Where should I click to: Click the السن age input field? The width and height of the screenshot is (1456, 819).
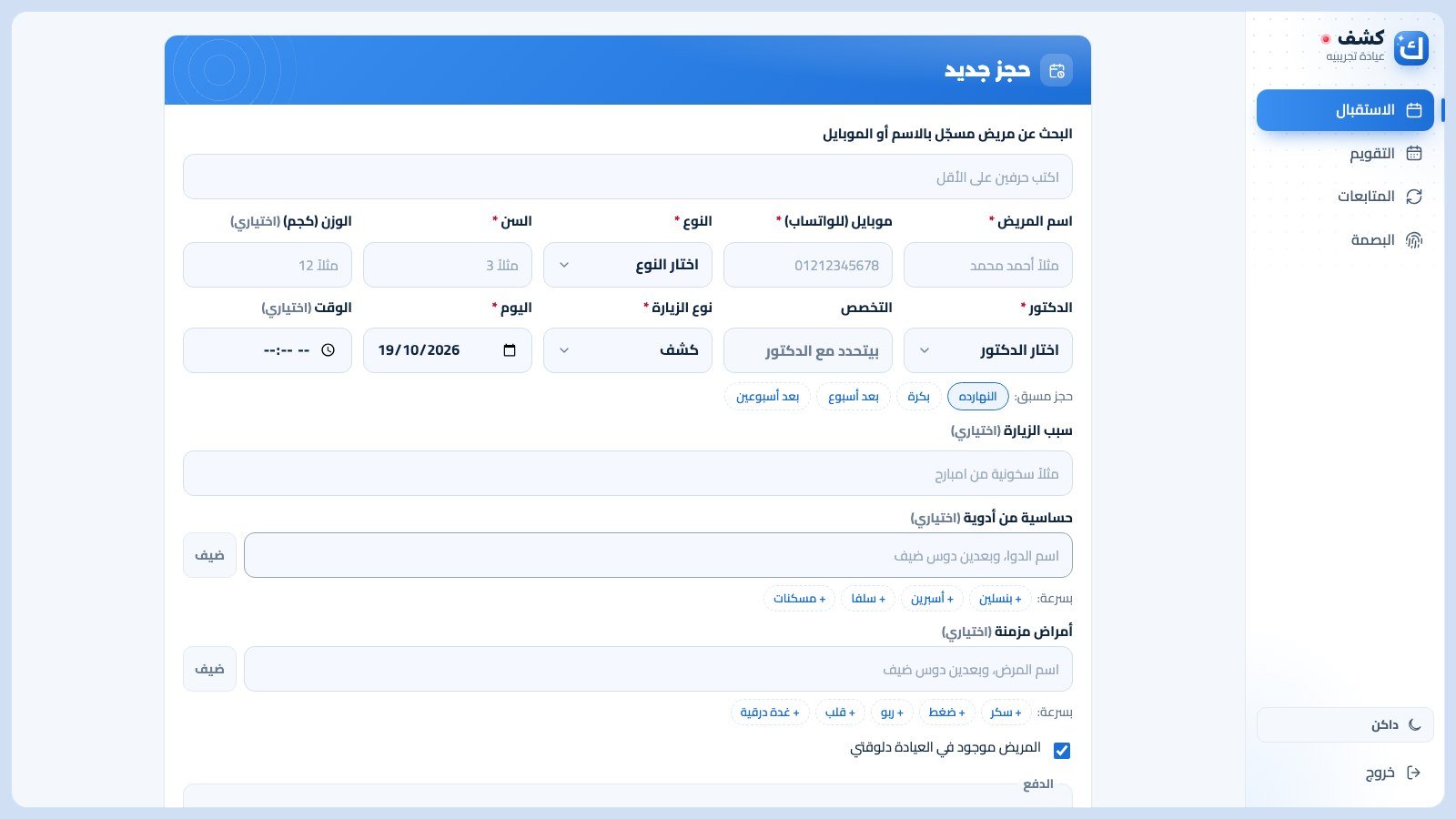(448, 265)
